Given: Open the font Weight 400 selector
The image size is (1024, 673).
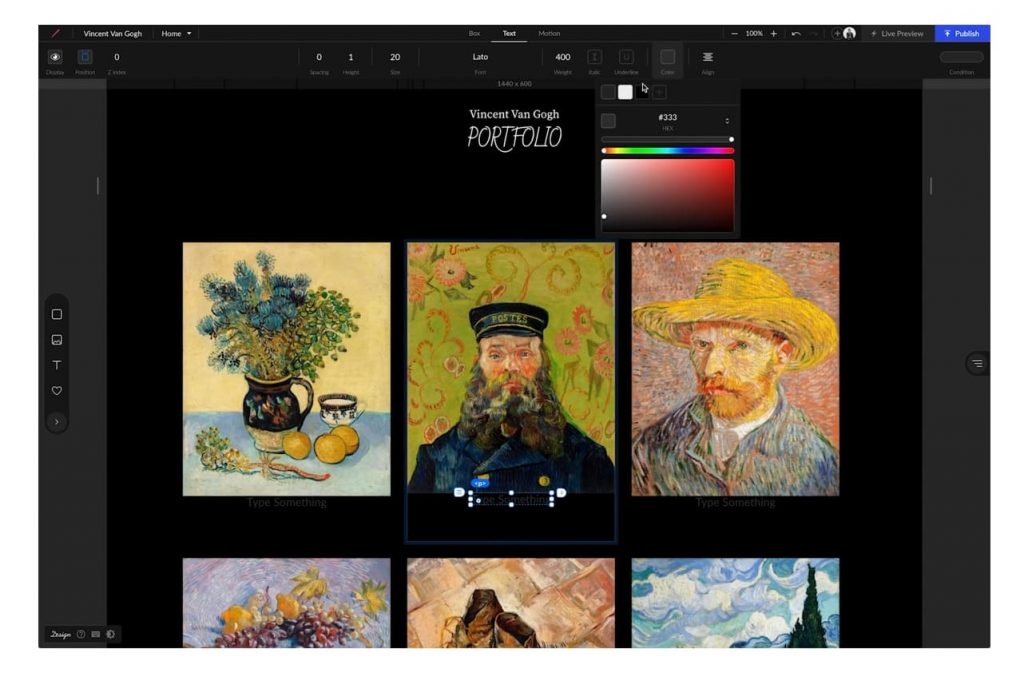Looking at the screenshot, I should point(563,57).
